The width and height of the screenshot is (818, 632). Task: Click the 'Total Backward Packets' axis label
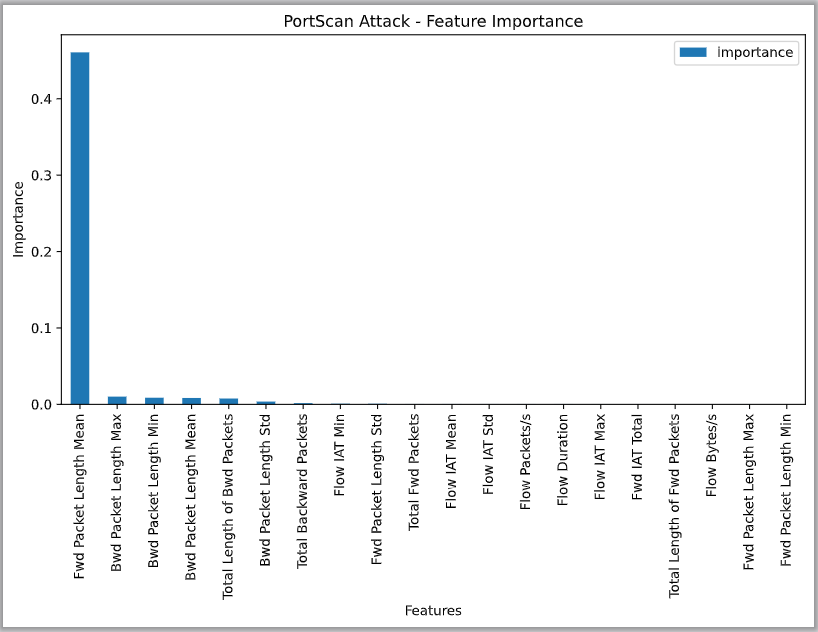pyautogui.click(x=302, y=491)
